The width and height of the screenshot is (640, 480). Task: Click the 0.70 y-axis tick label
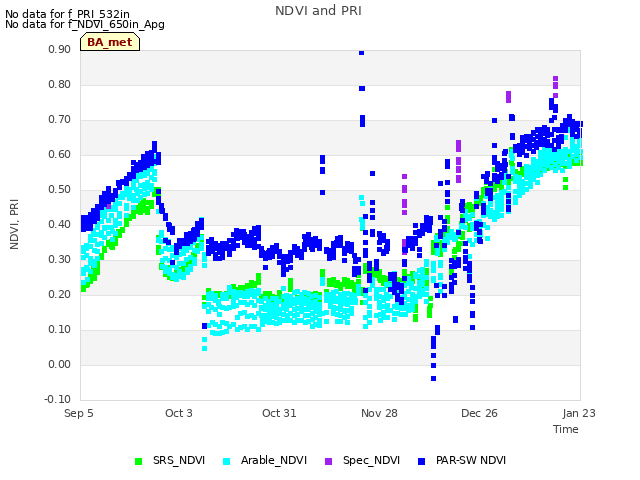tap(60, 120)
